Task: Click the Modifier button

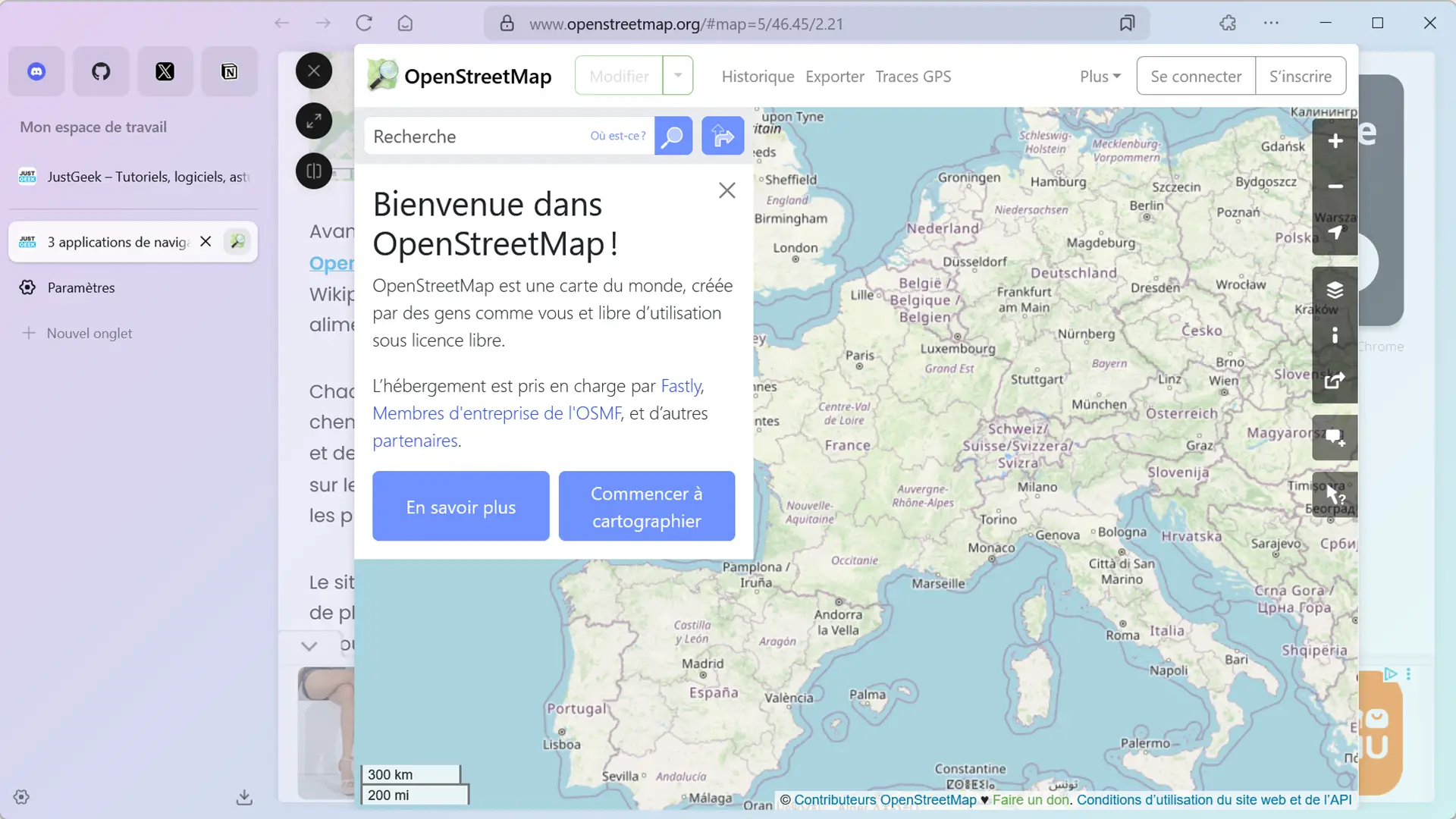Action: (619, 76)
